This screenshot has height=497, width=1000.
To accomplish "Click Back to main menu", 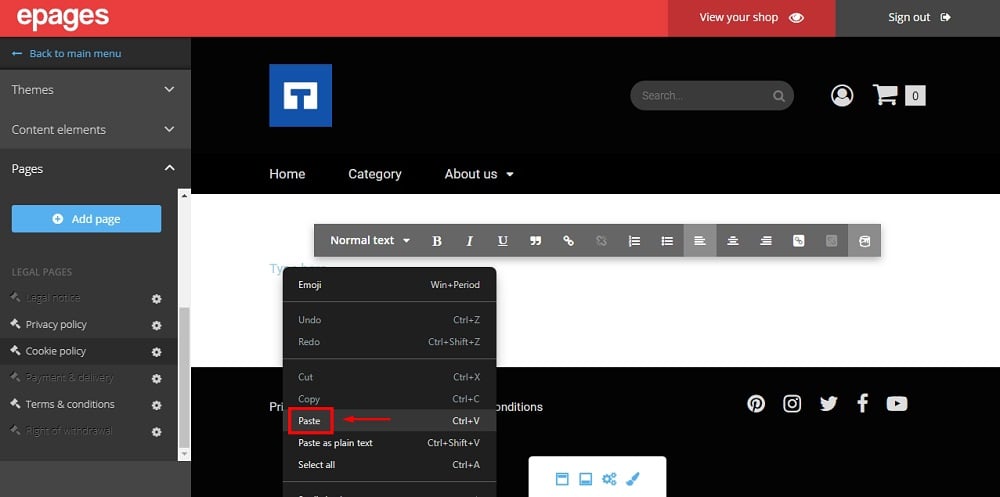I will point(66,54).
